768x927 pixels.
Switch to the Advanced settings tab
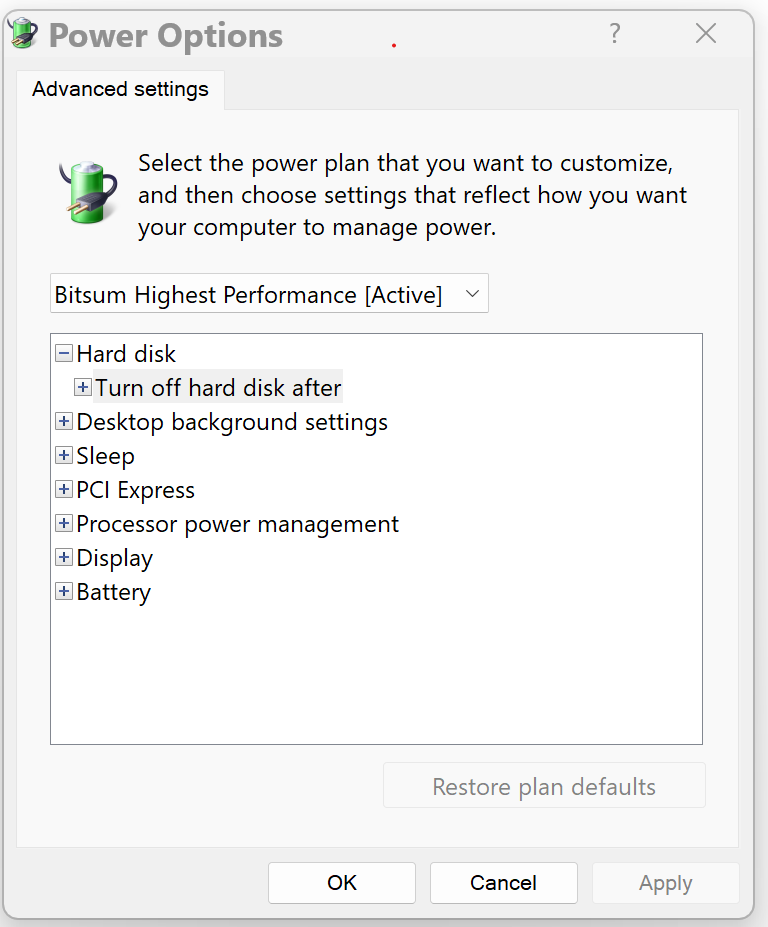(x=120, y=89)
